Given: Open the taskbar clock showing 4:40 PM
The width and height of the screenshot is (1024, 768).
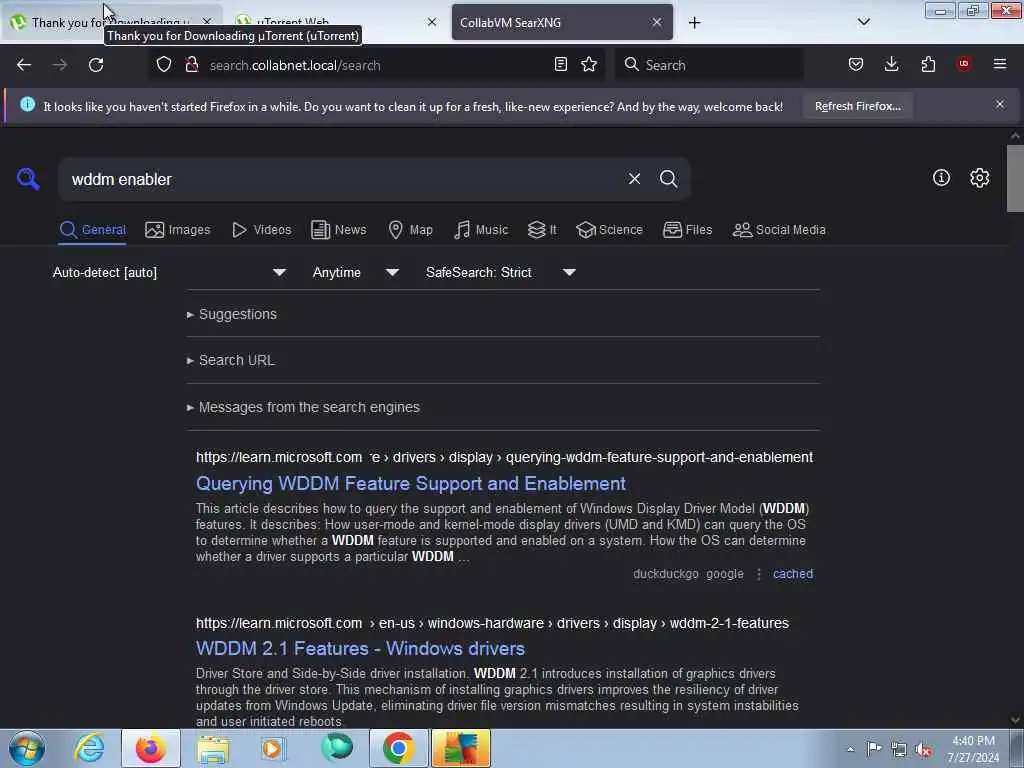Looking at the screenshot, I should (x=973, y=749).
